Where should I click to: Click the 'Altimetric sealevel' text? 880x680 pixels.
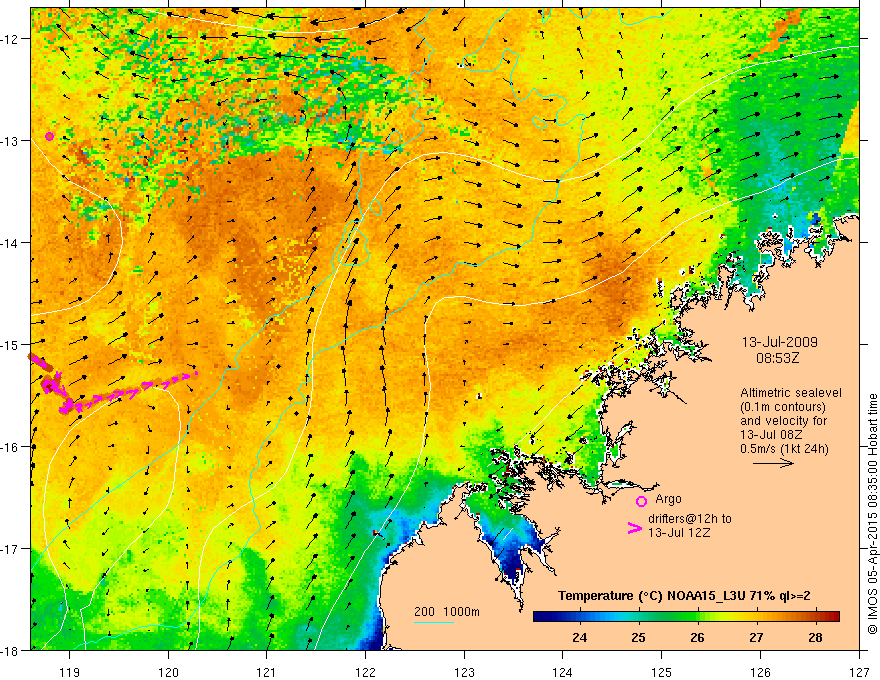click(791, 393)
